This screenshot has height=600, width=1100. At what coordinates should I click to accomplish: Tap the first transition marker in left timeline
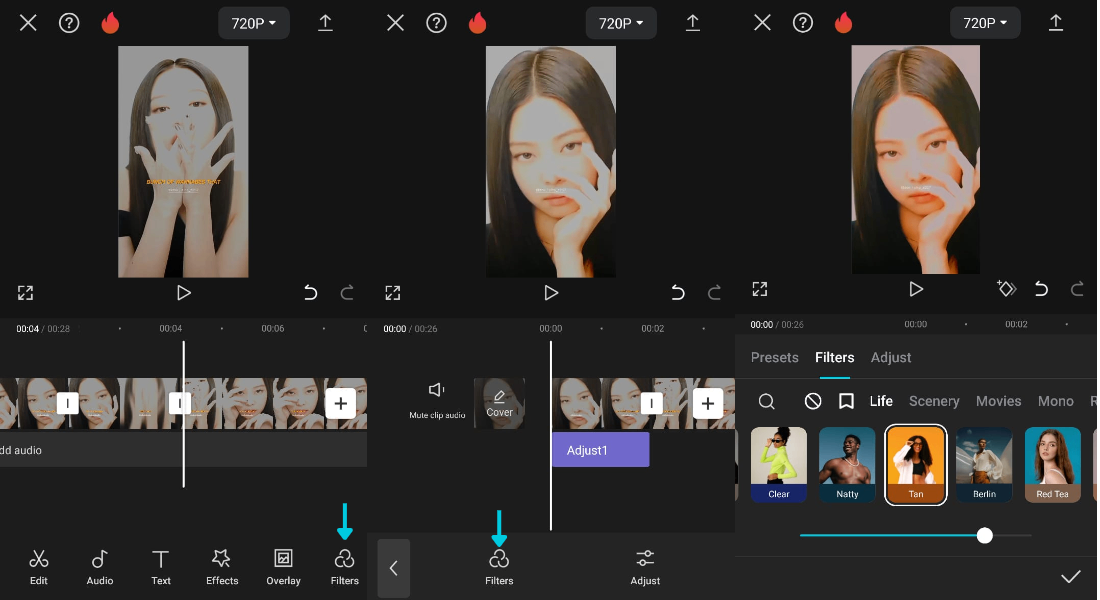point(67,404)
